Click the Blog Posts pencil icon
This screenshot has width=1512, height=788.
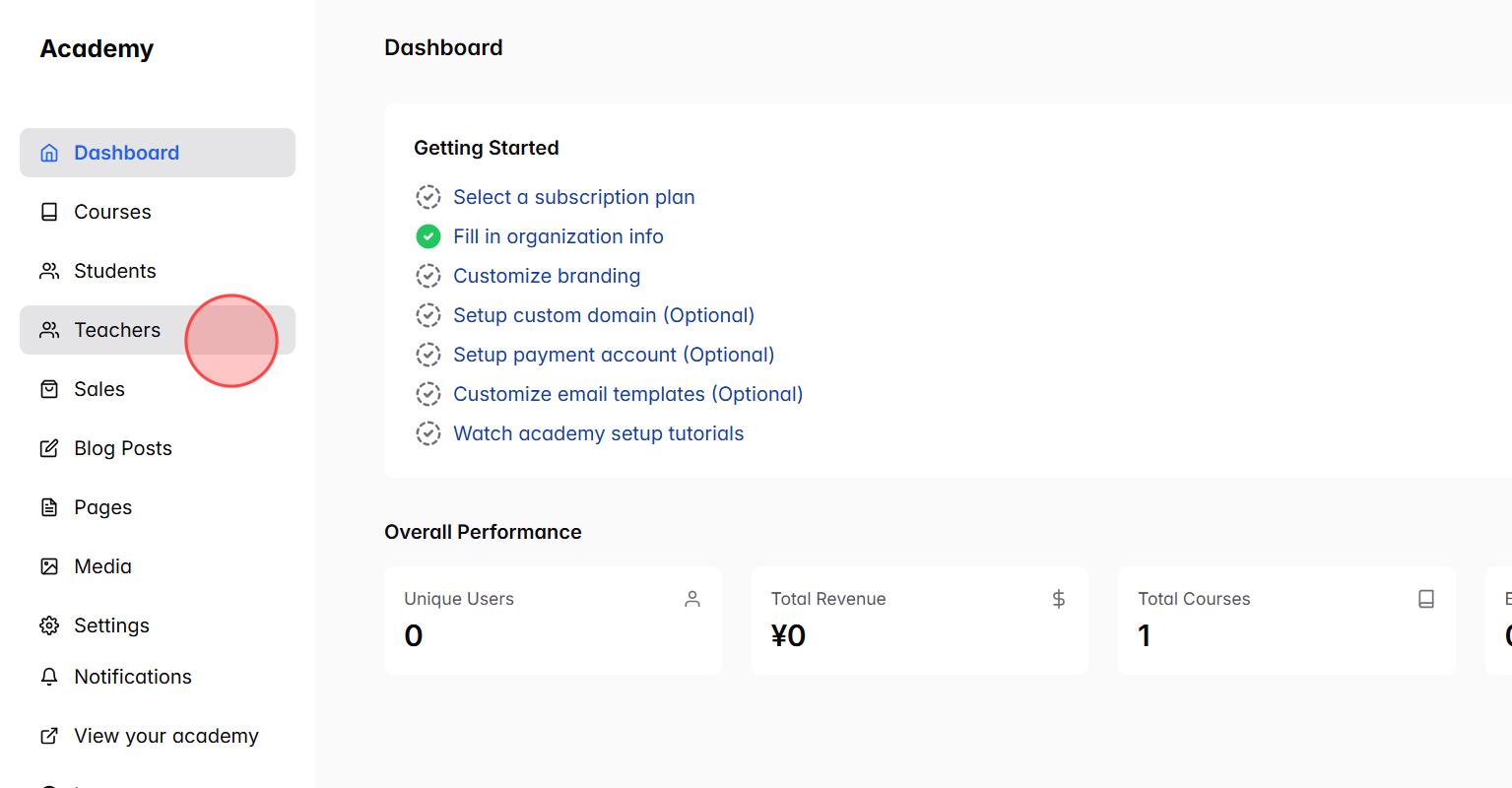pos(48,448)
